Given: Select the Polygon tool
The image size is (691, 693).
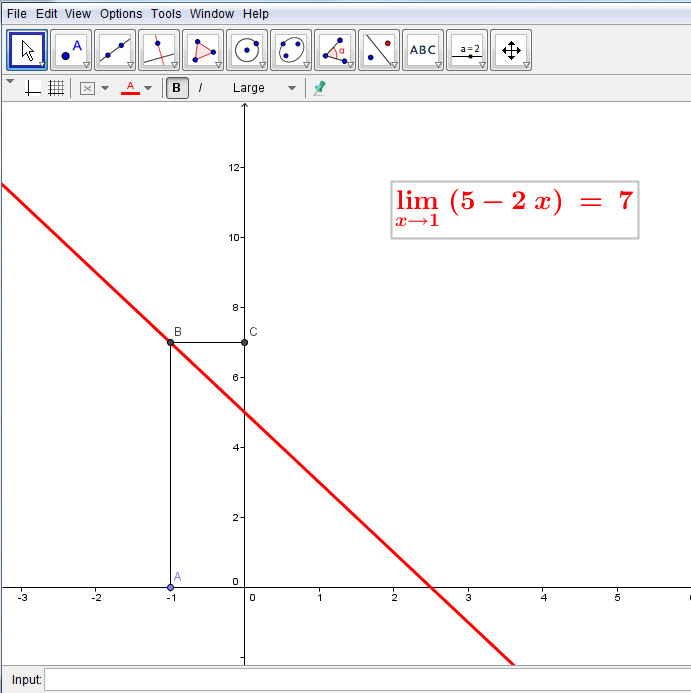Looking at the screenshot, I should pyautogui.click(x=203, y=50).
